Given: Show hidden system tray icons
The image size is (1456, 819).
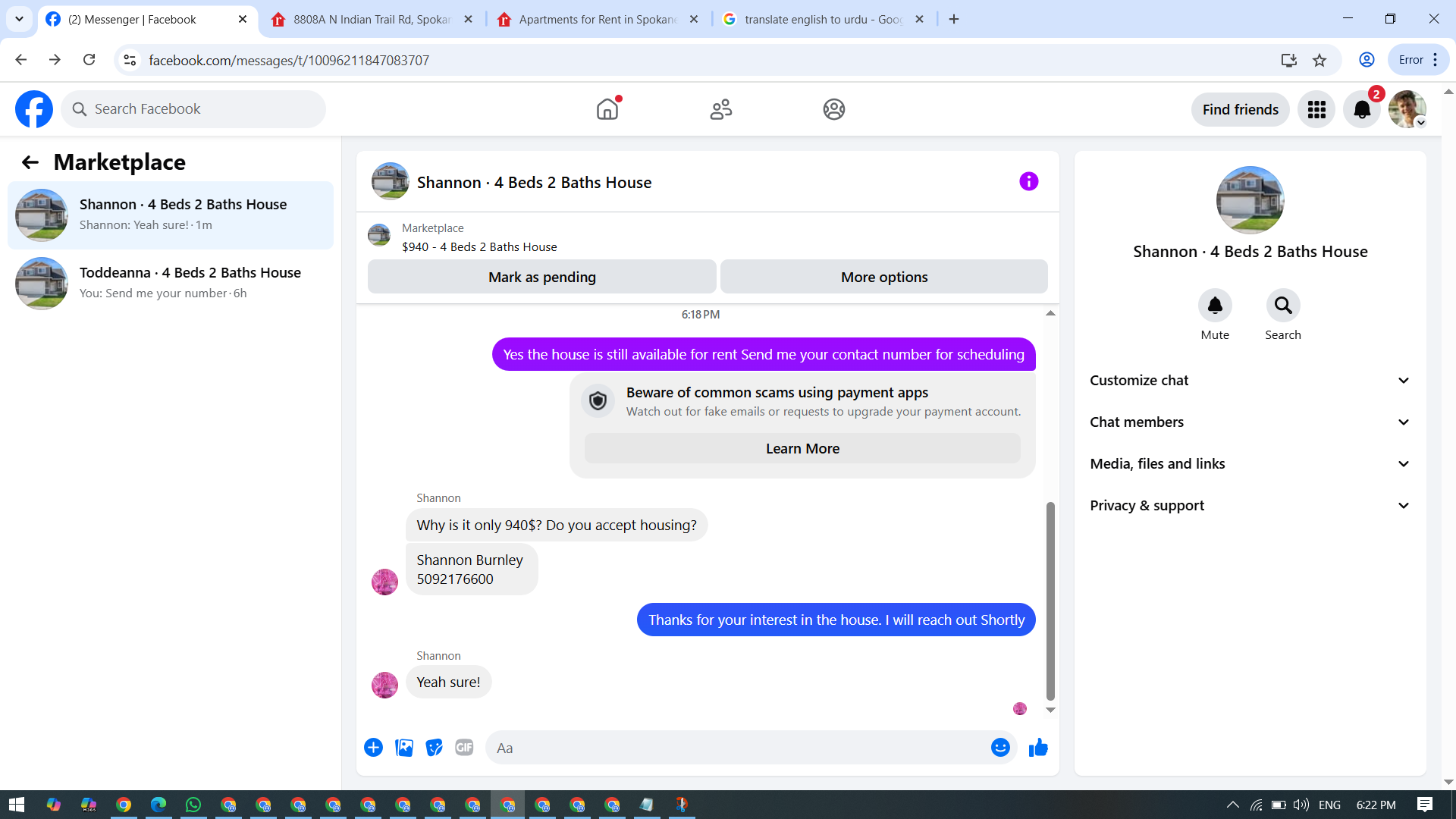Looking at the screenshot, I should [1232, 805].
